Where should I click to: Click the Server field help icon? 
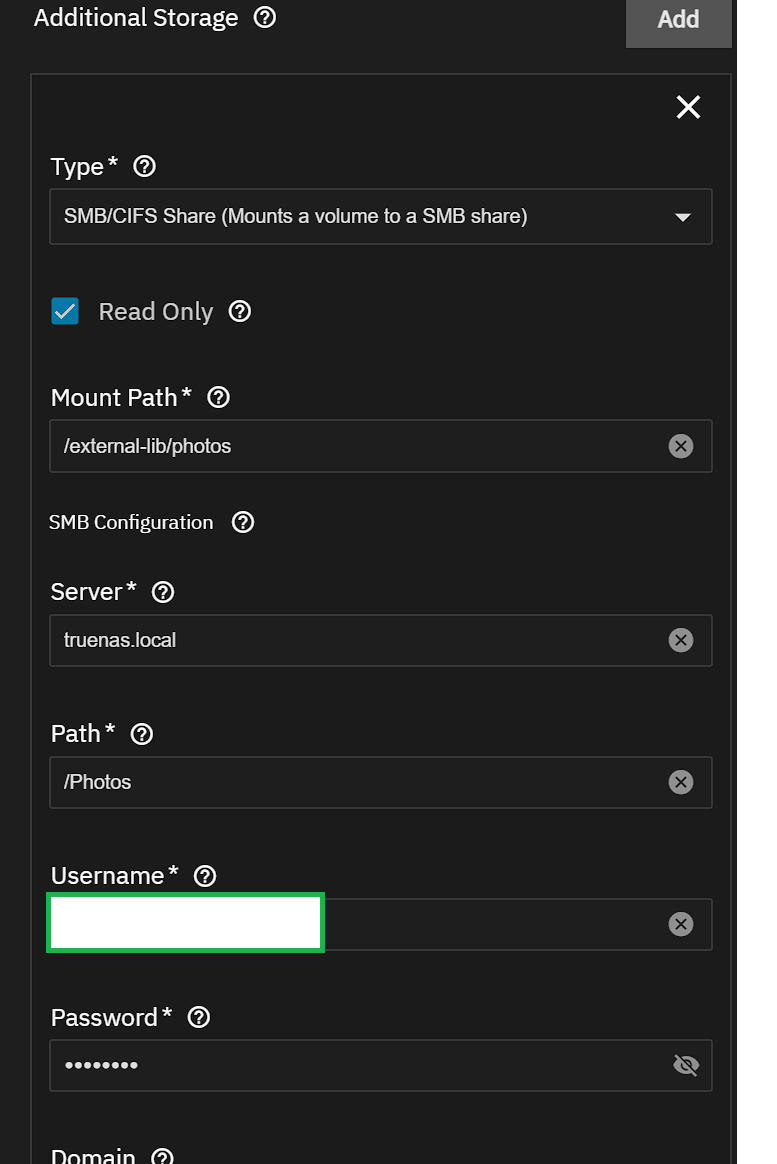163,592
